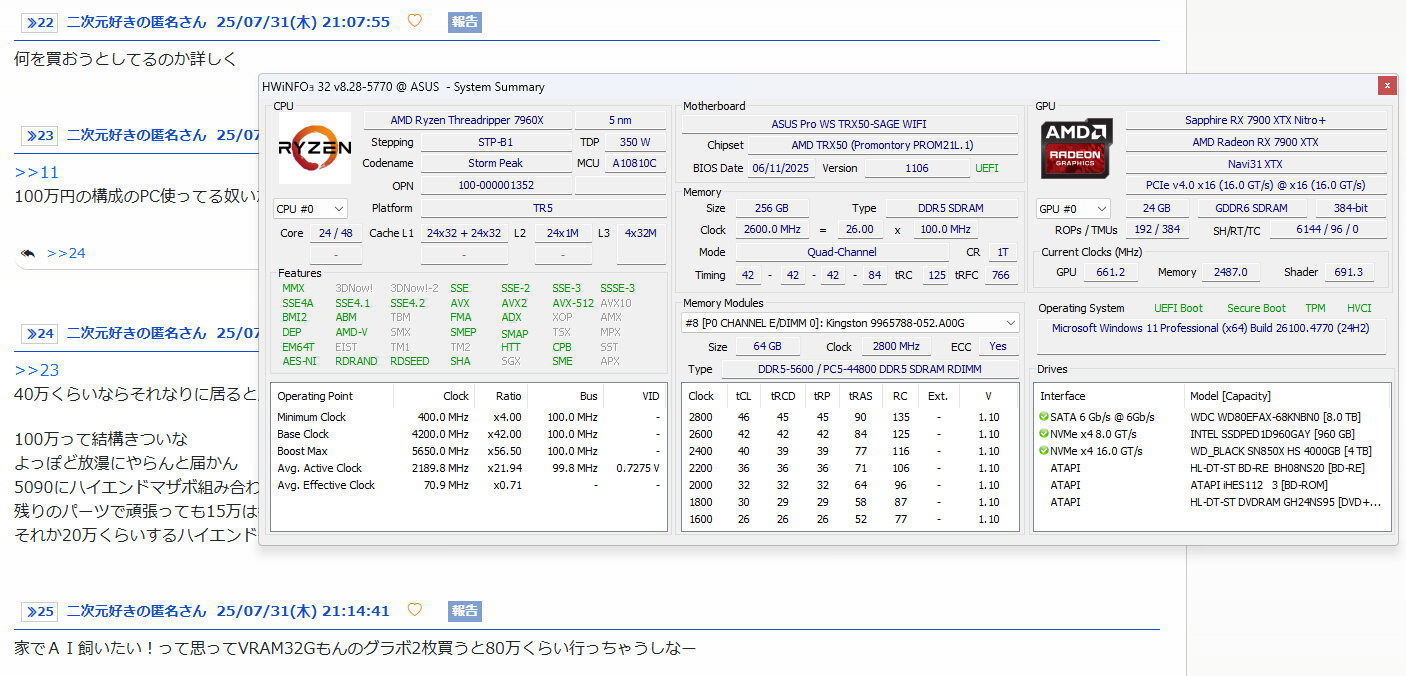Report post 25 using the 報告 button
1406x676 pixels.
[464, 610]
